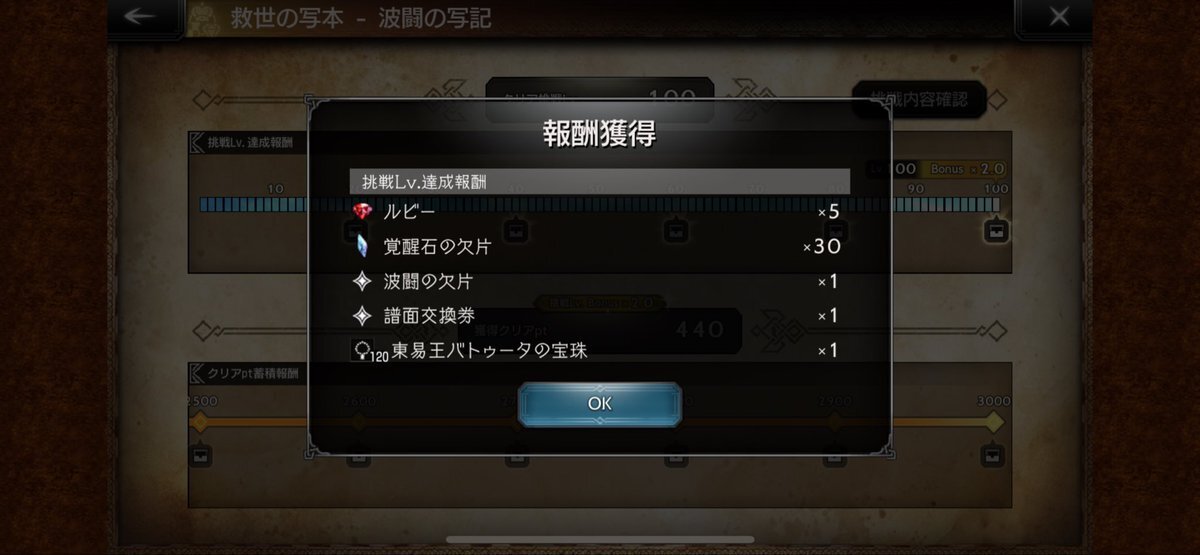Select the 波闘の欠片 star icon
This screenshot has height=555, width=1200.
362,282
